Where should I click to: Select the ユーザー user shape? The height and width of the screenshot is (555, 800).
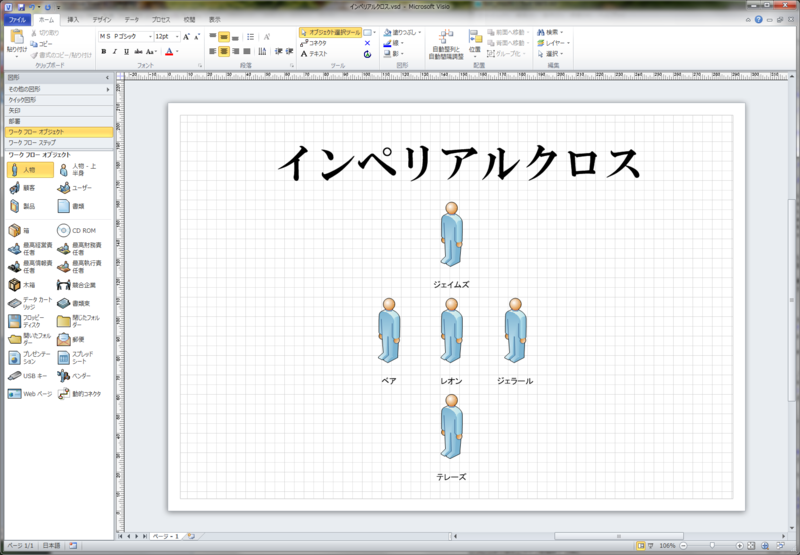[x=75, y=188]
